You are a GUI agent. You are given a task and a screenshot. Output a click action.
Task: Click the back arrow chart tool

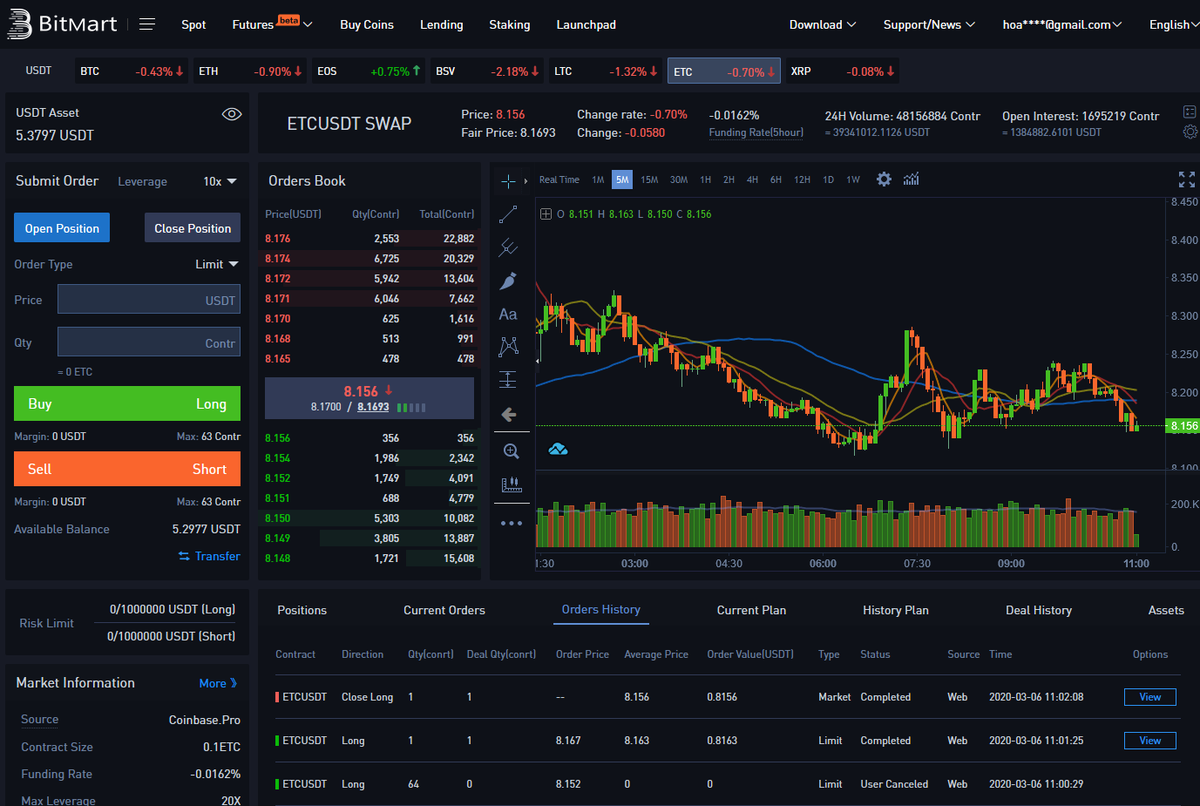point(508,414)
